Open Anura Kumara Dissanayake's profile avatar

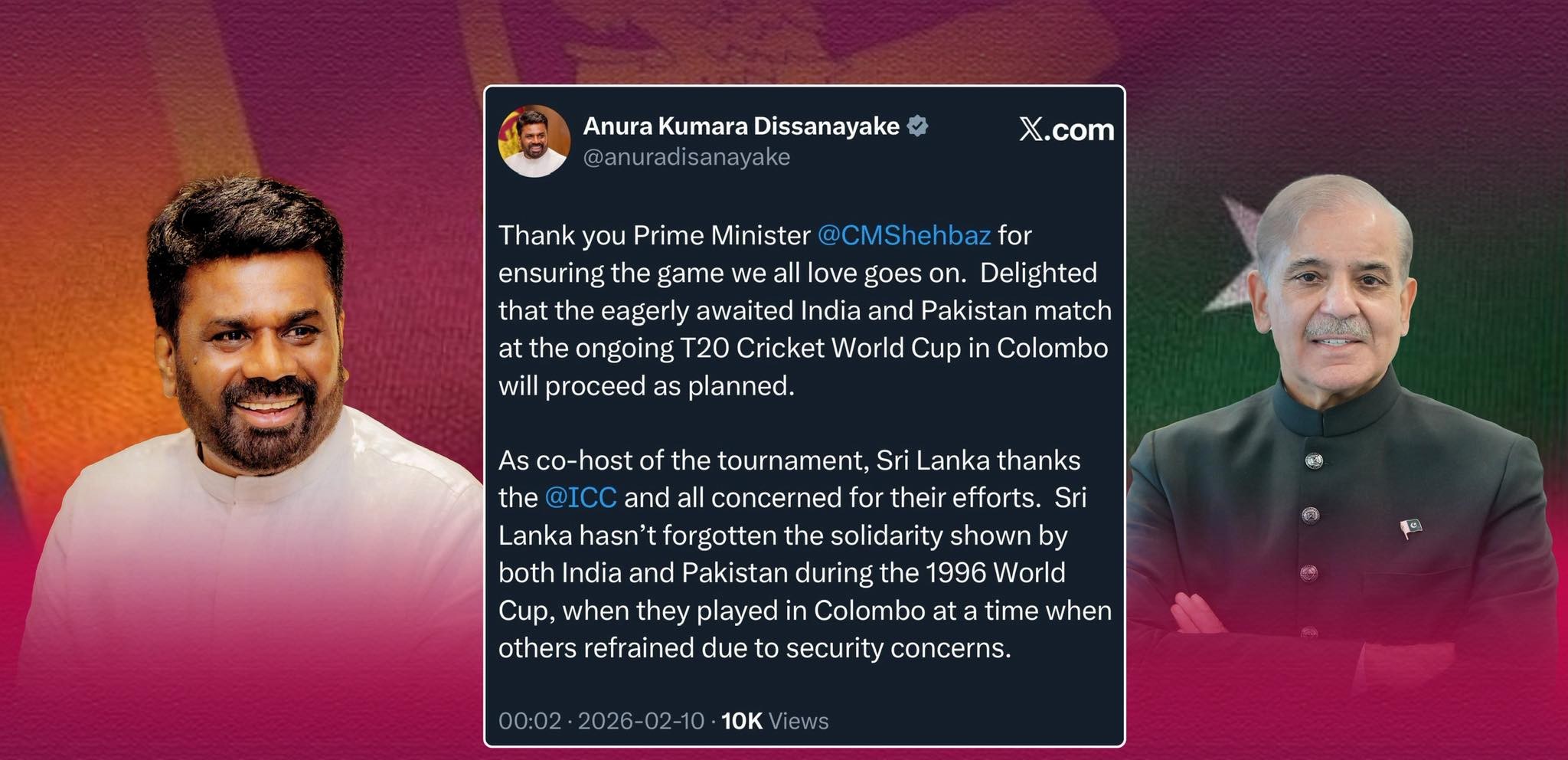(534, 141)
